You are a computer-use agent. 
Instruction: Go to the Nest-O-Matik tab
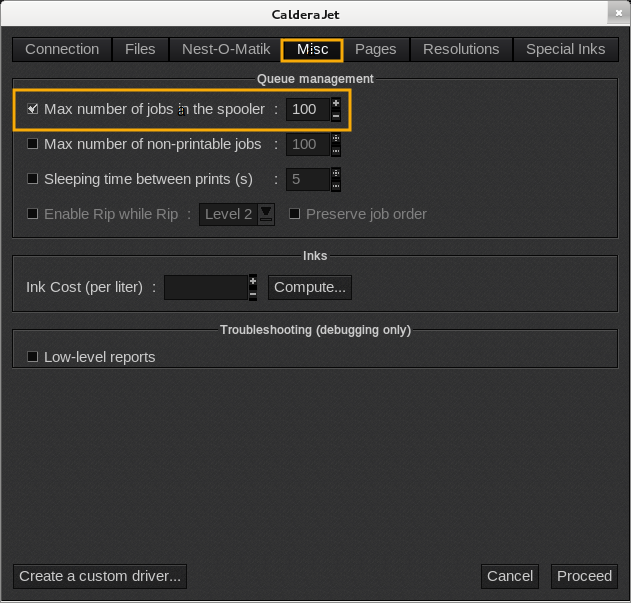226,49
